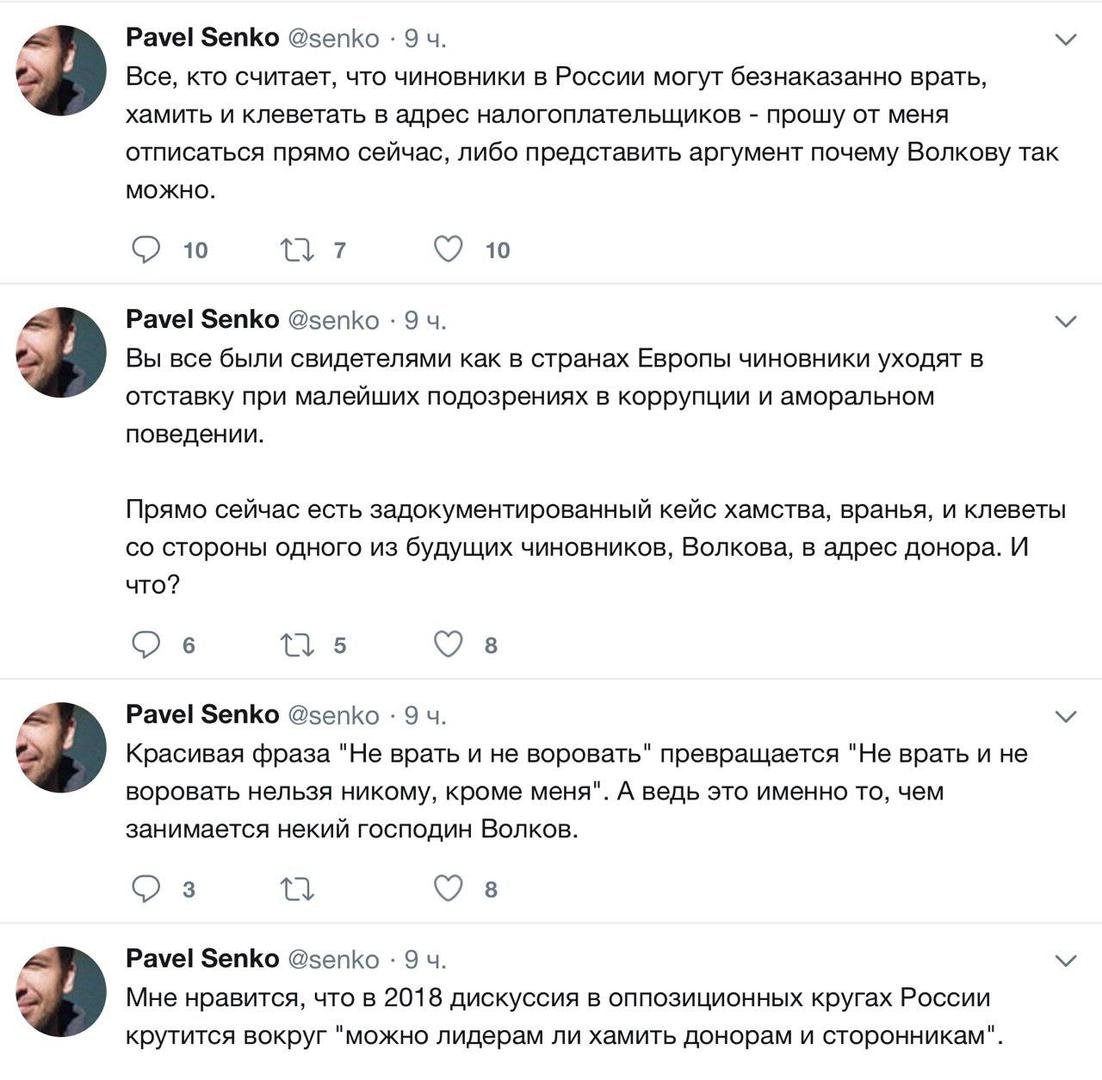
Task: Retweet the "Красивая фраза" tweet
Action: click(295, 888)
